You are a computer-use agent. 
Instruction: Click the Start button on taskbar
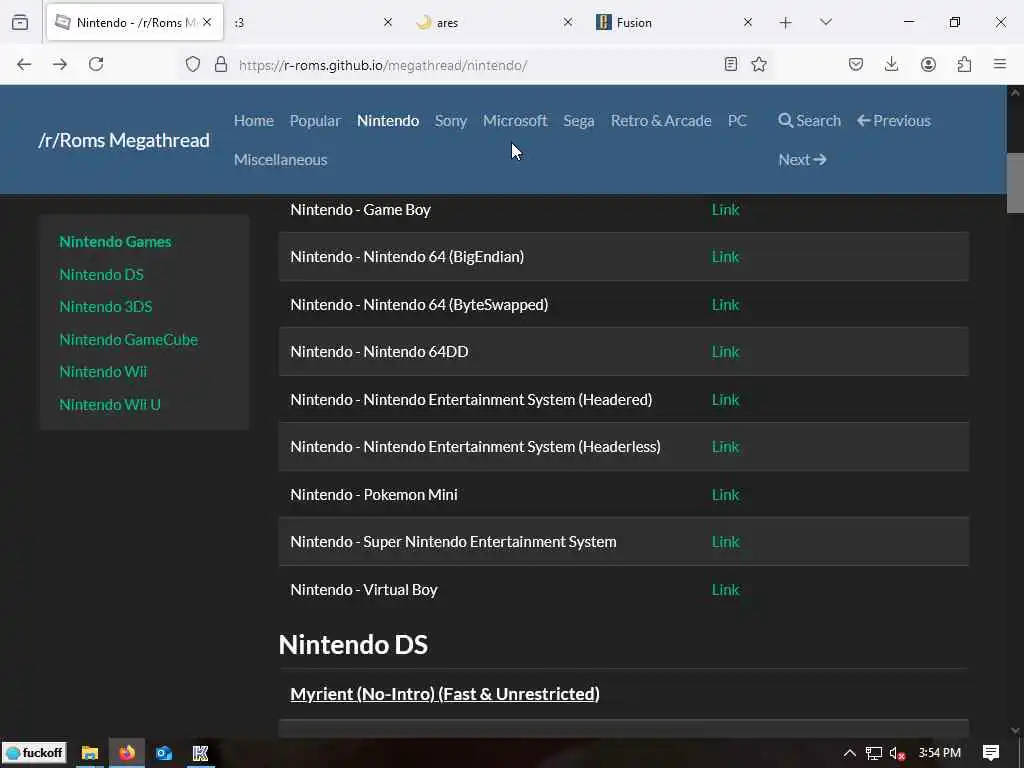coord(35,753)
